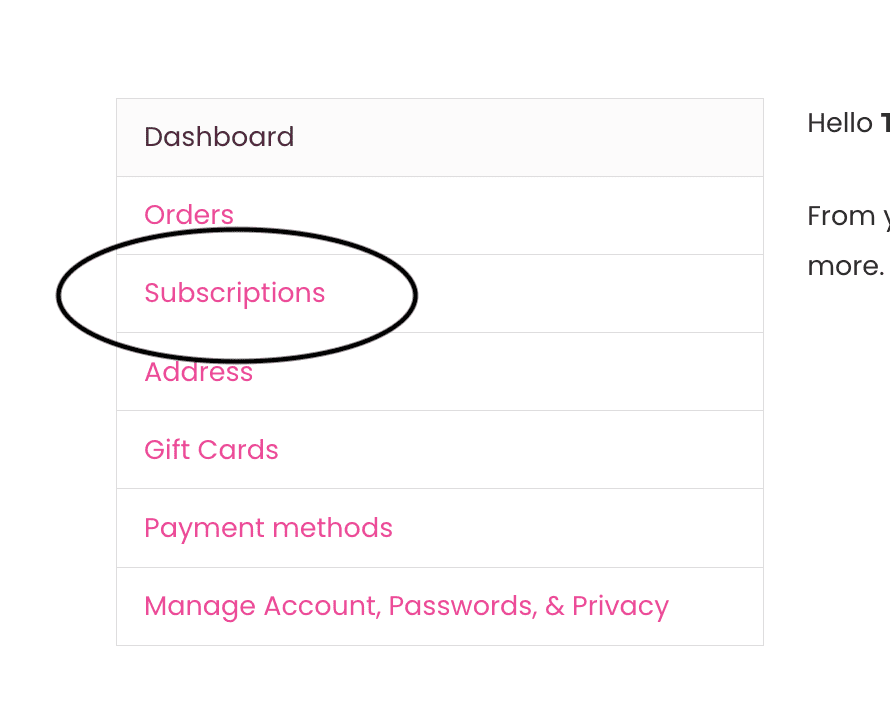The image size is (890, 720).
Task: Click the "Hello" greeting text
Action: (840, 123)
